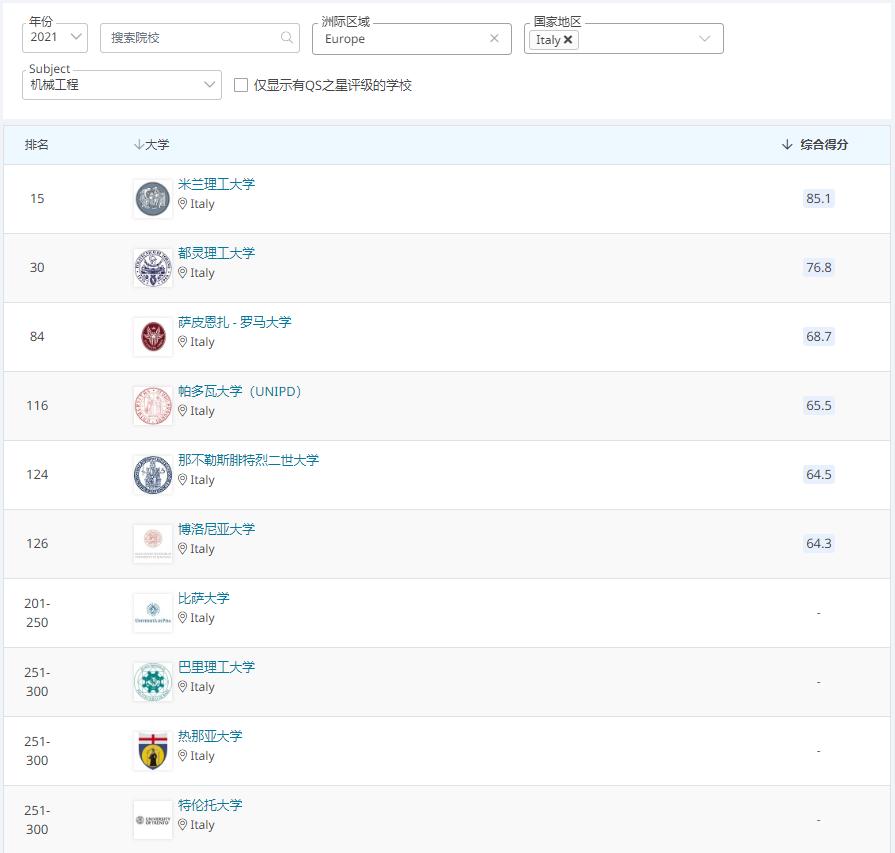Click 帕多瓦大学 logo thumbnail
This screenshot has width=895, height=853.
153,406
